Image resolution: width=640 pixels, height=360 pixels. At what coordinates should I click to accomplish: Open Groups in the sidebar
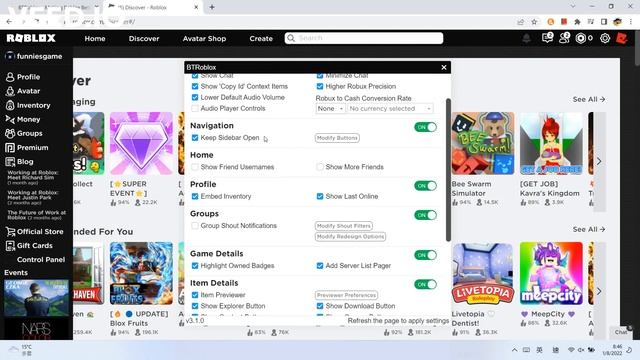coord(24,133)
